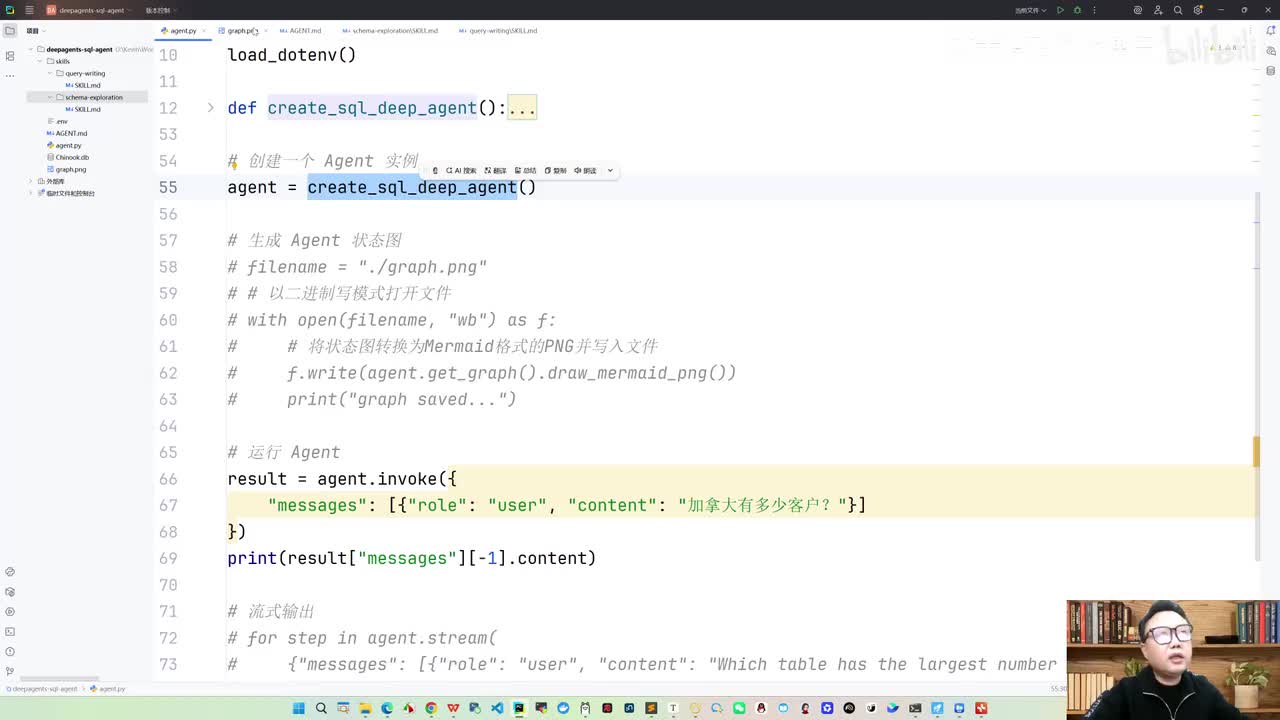
Task: Open Problems tool window in lower left stripe
Action: point(10,652)
